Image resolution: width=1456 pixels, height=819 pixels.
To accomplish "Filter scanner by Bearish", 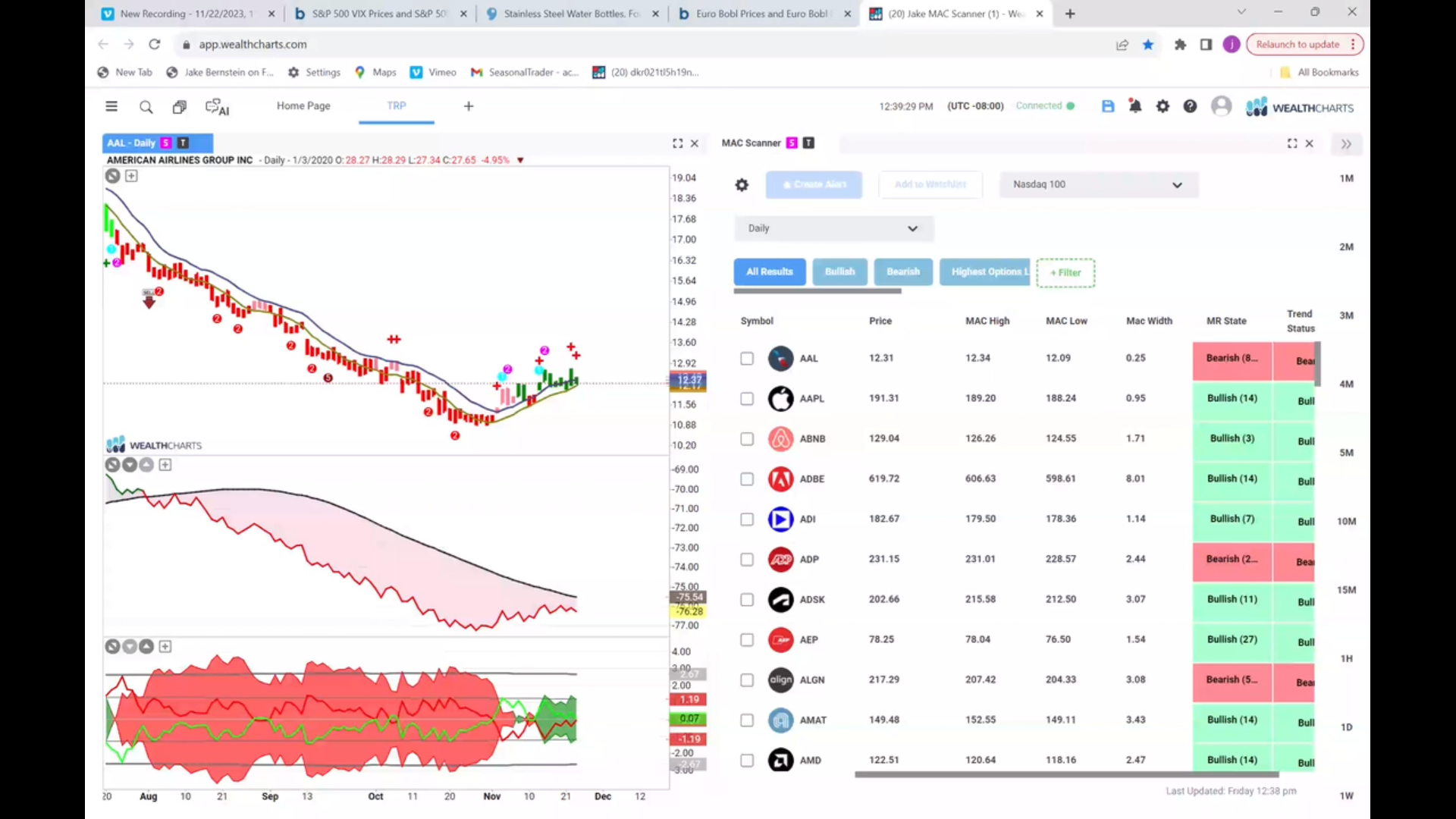I will point(903,272).
